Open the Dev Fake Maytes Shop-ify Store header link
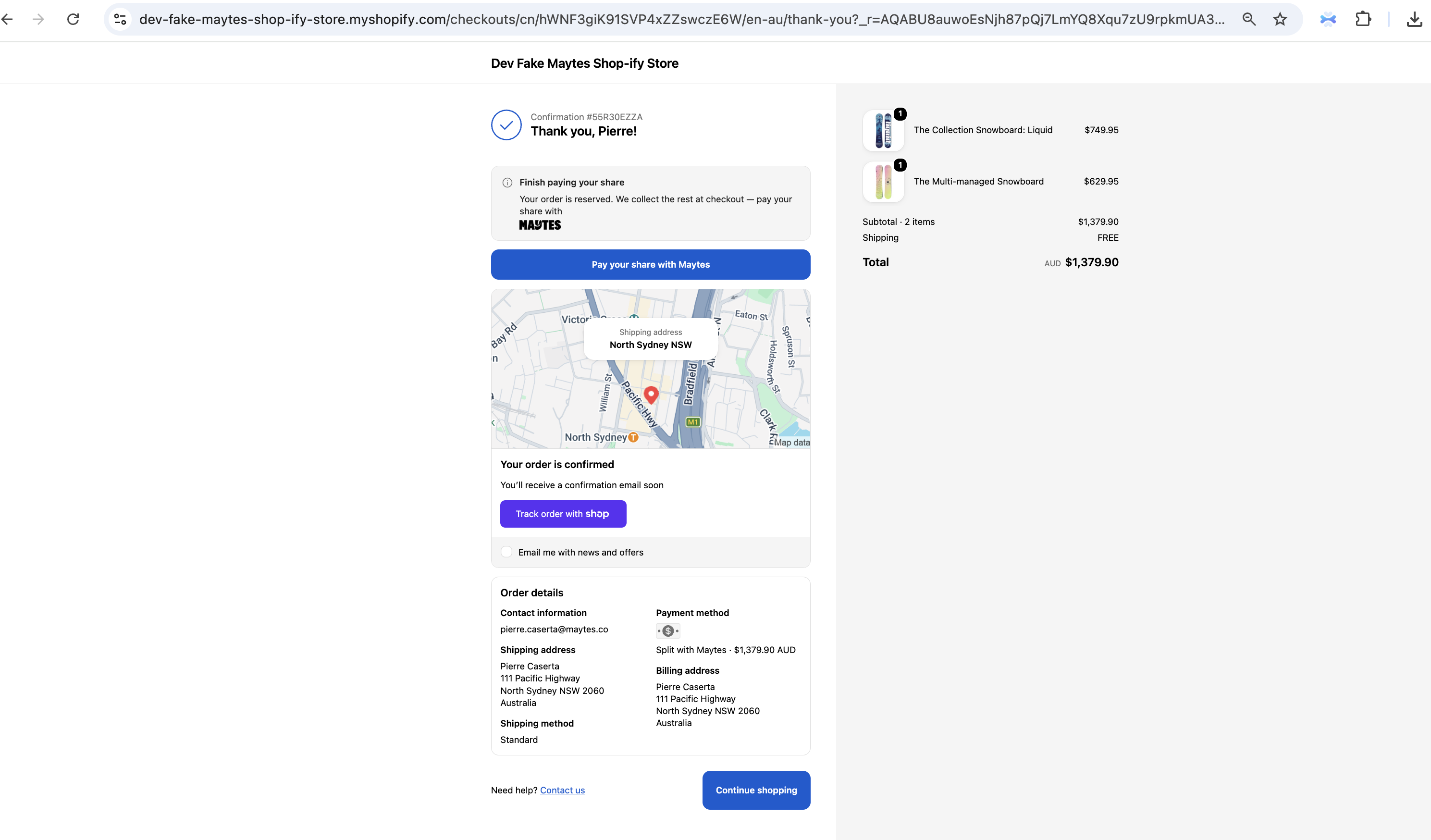 [585, 63]
